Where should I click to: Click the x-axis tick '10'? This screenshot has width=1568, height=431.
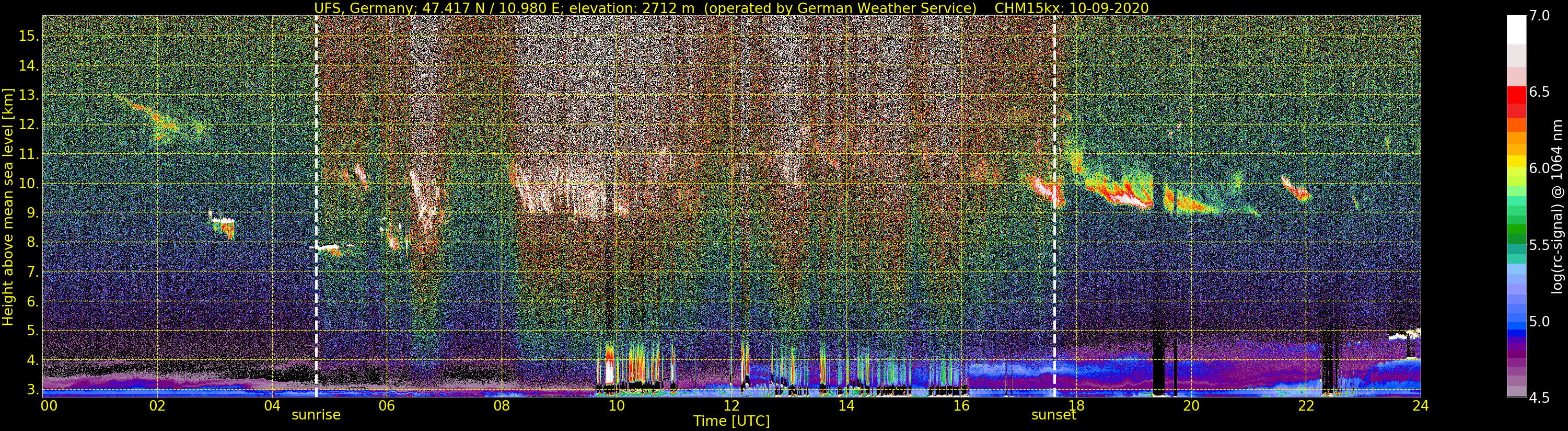coord(616,406)
